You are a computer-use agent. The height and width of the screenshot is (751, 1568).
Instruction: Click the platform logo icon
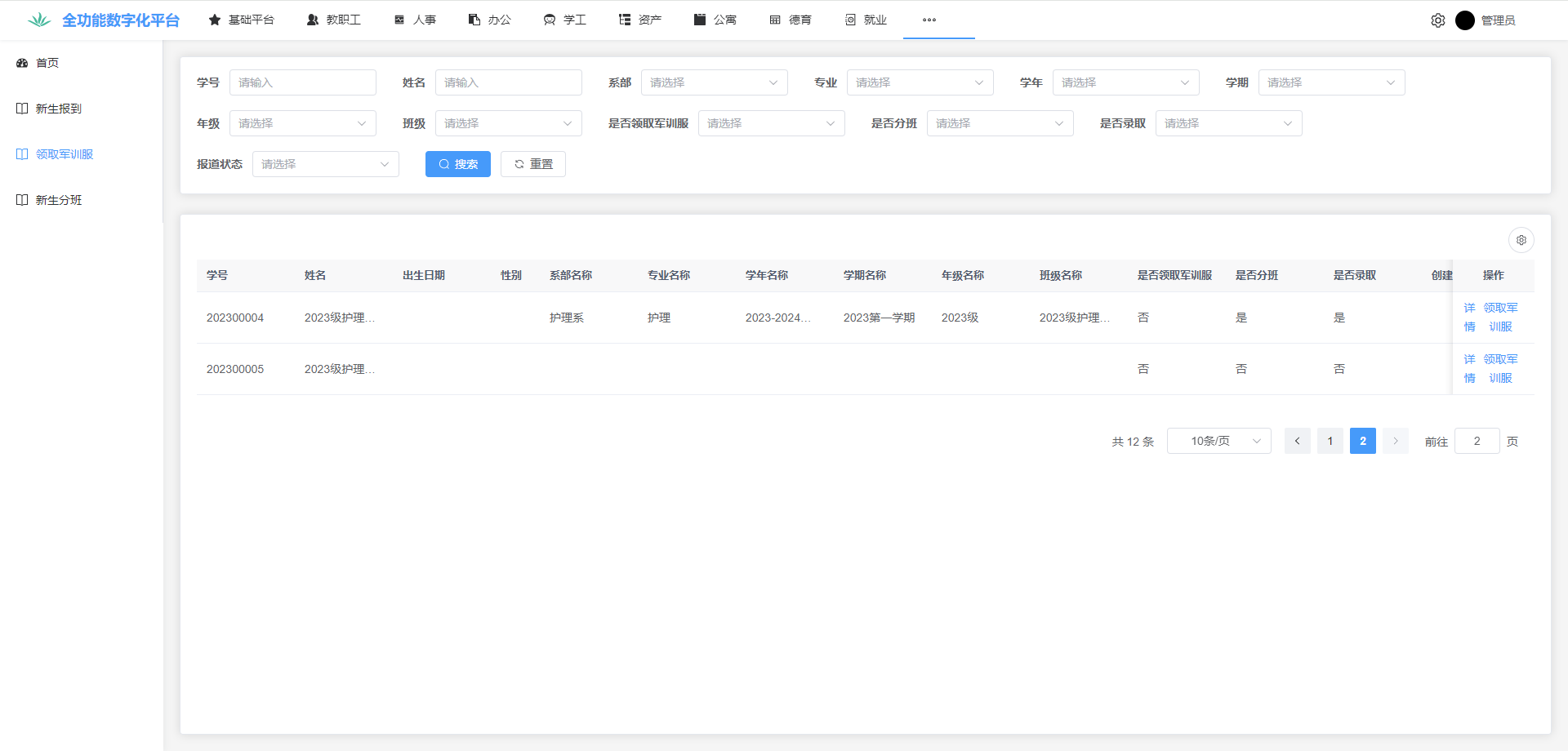coord(38,20)
